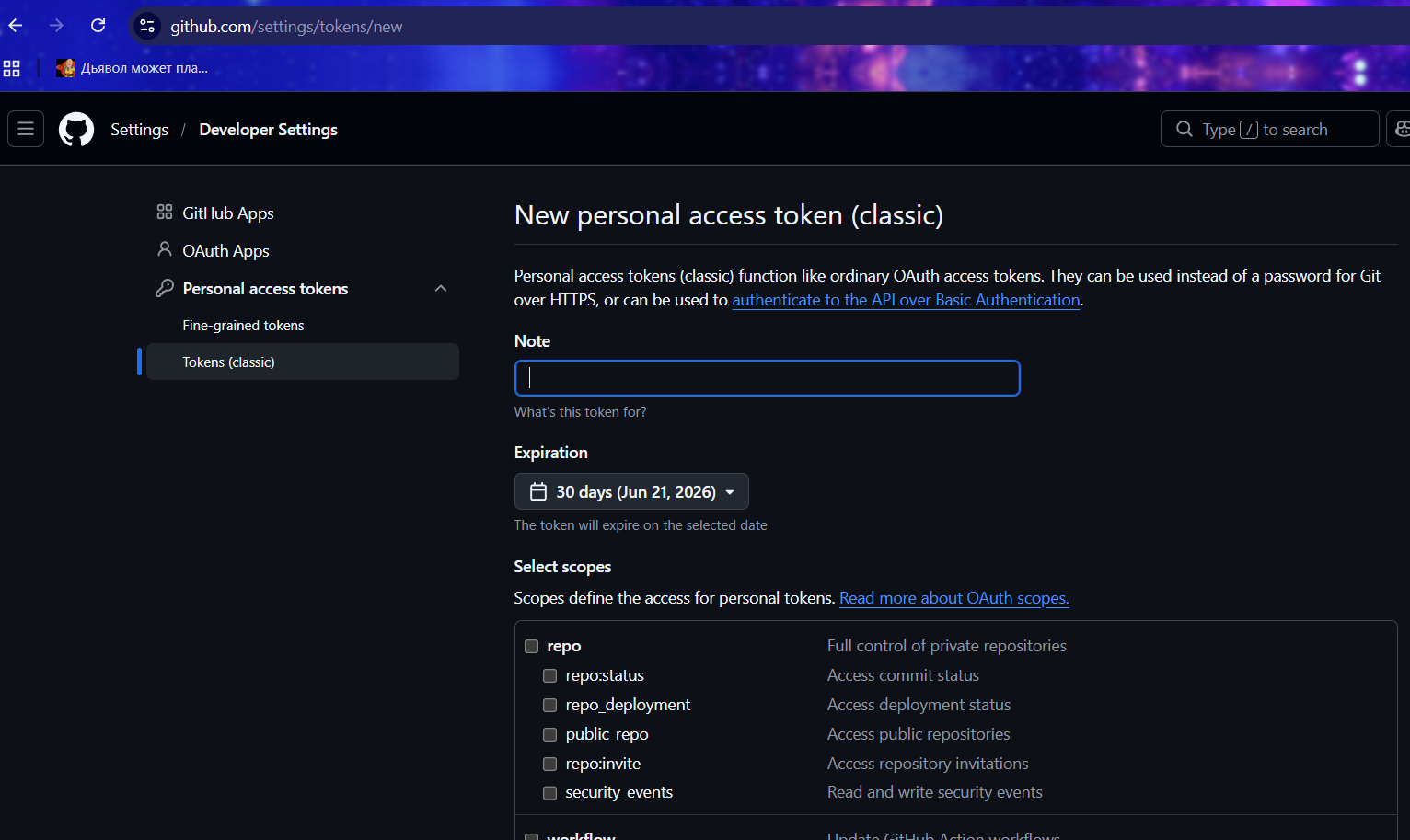Click the browser back arrow

pos(15,26)
